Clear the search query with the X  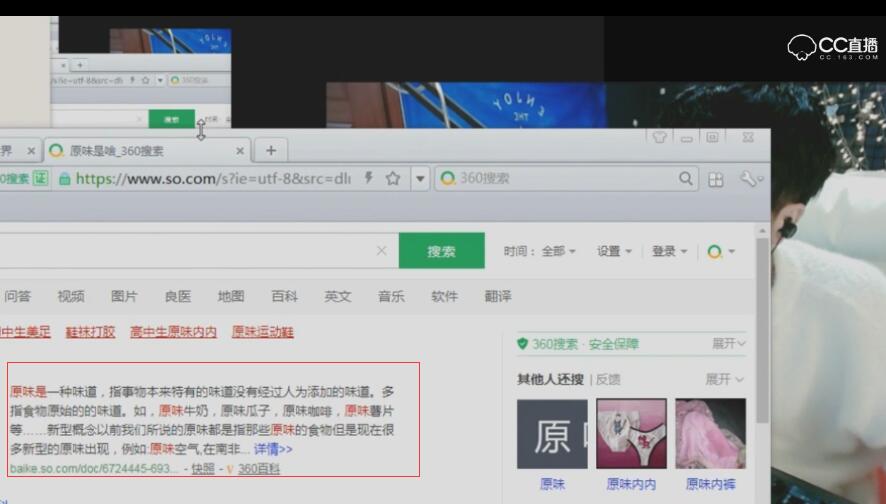point(381,250)
